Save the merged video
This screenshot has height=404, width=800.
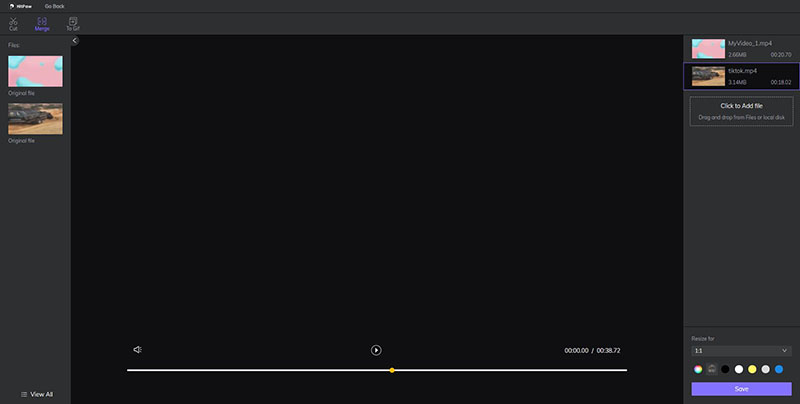(x=741, y=389)
